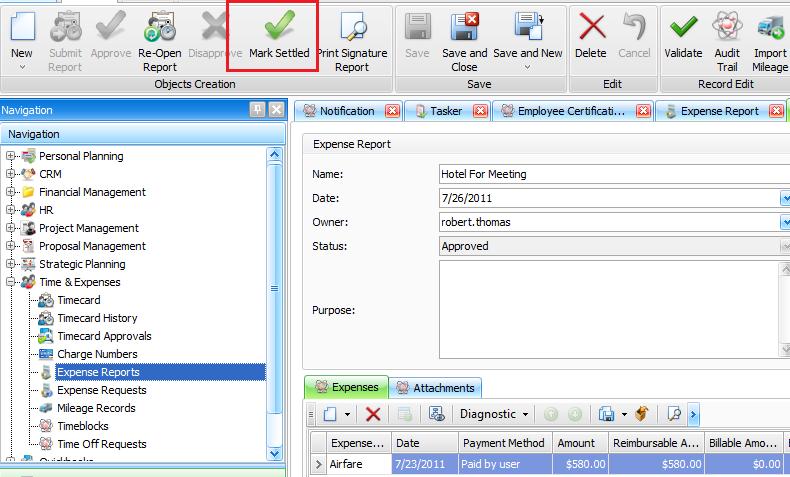Click red X delete in Expenses toolbar
Screen dimensions: 790x477
pos(373,414)
